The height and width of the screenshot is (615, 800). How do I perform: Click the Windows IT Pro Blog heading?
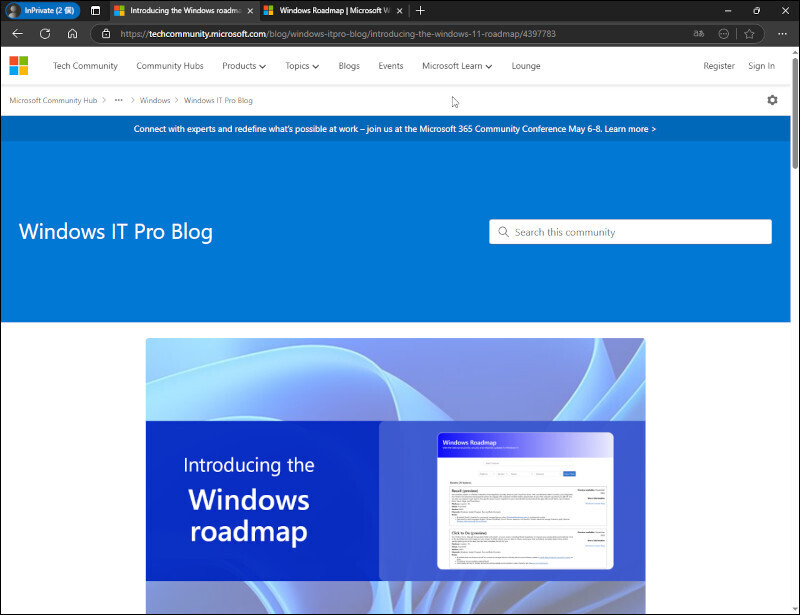116,232
